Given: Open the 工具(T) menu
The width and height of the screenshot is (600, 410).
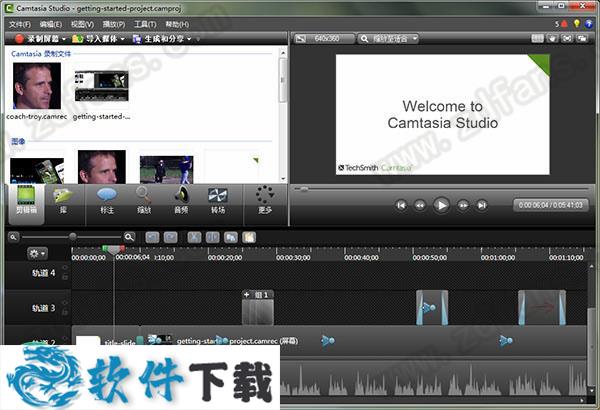Looking at the screenshot, I should pos(145,24).
